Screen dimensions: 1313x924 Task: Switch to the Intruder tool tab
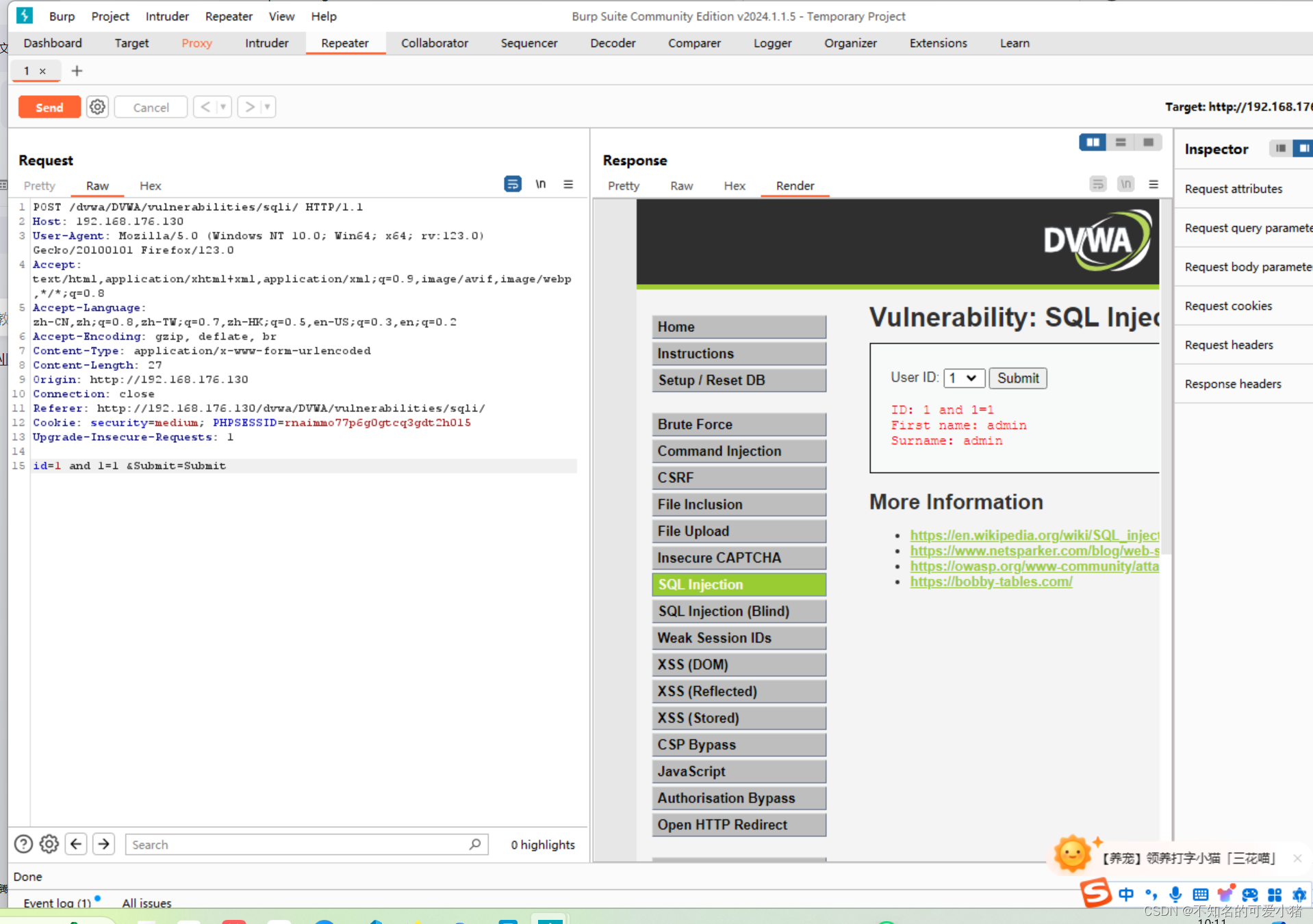[x=266, y=43]
